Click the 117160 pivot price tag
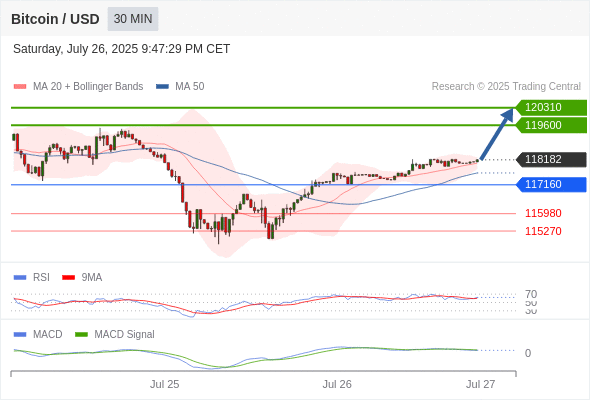The height and width of the screenshot is (400, 590). (551, 184)
